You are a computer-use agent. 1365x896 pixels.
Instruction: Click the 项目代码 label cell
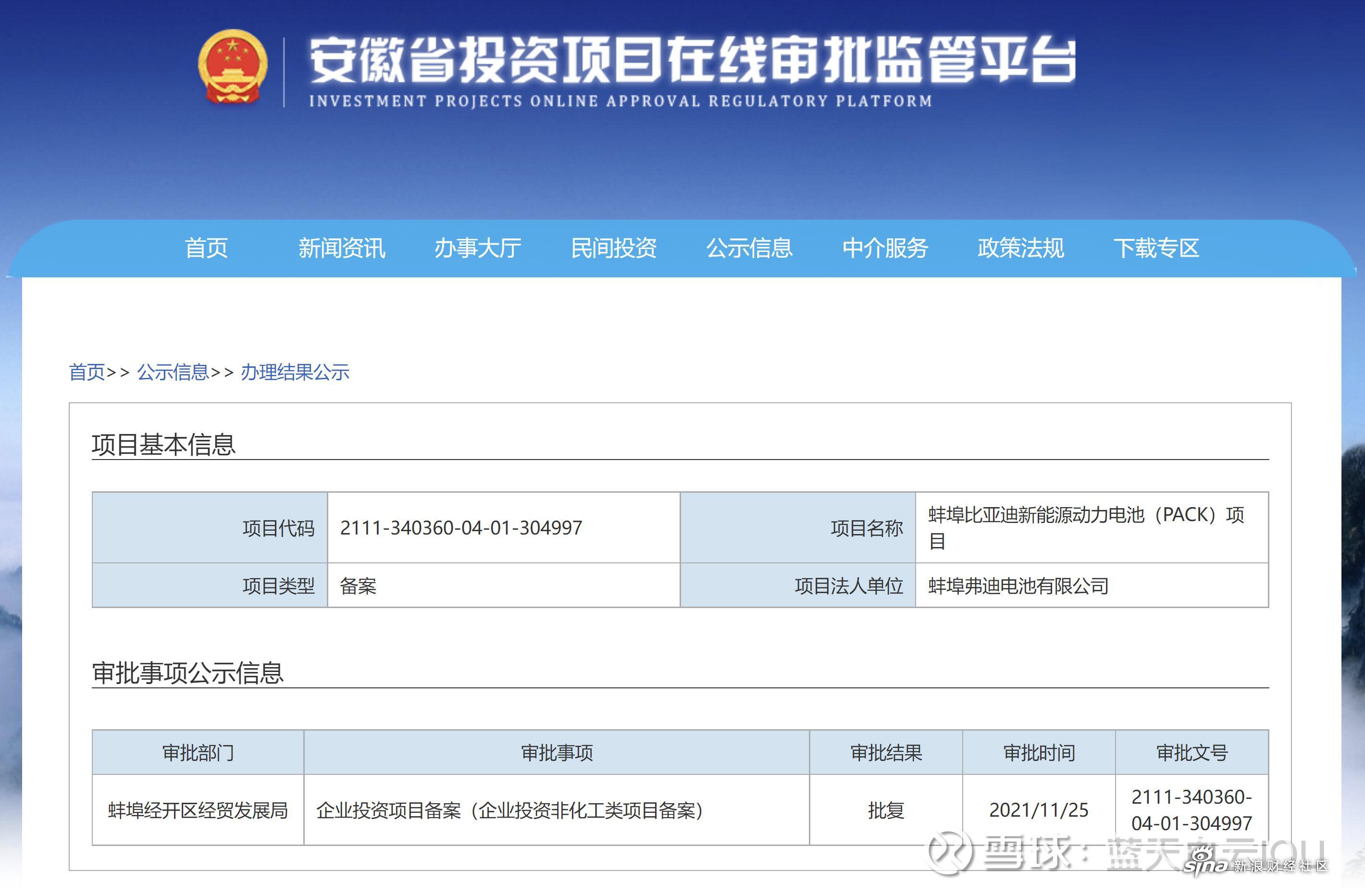click(x=210, y=528)
